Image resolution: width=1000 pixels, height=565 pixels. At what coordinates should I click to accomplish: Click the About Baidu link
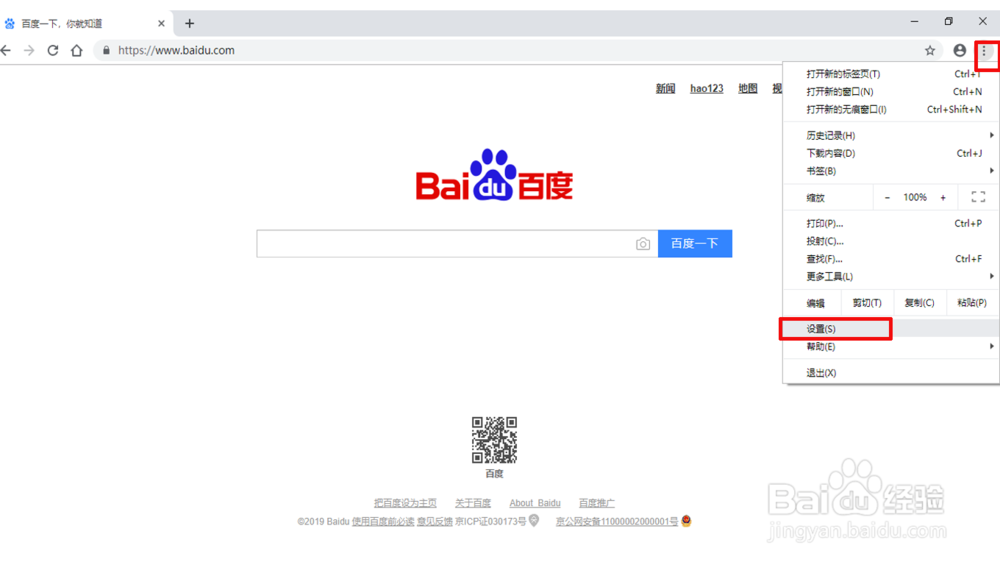pyautogui.click(x=534, y=503)
